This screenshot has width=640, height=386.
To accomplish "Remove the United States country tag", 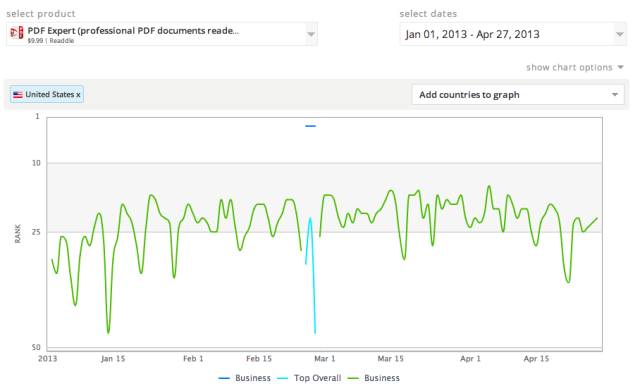I will click(78, 95).
